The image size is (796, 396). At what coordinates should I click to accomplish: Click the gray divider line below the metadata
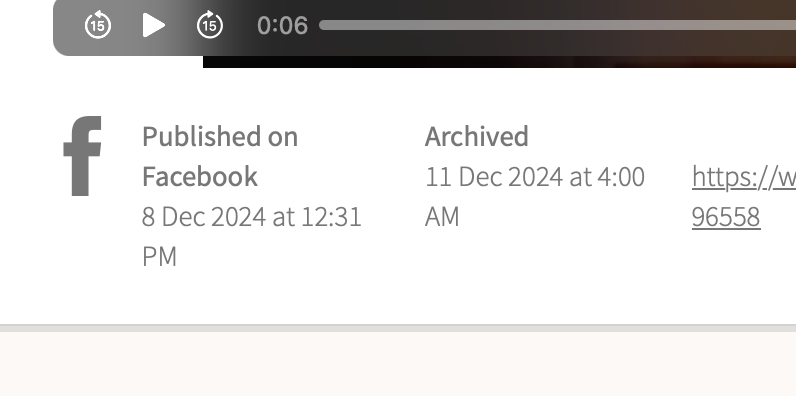coord(398,328)
